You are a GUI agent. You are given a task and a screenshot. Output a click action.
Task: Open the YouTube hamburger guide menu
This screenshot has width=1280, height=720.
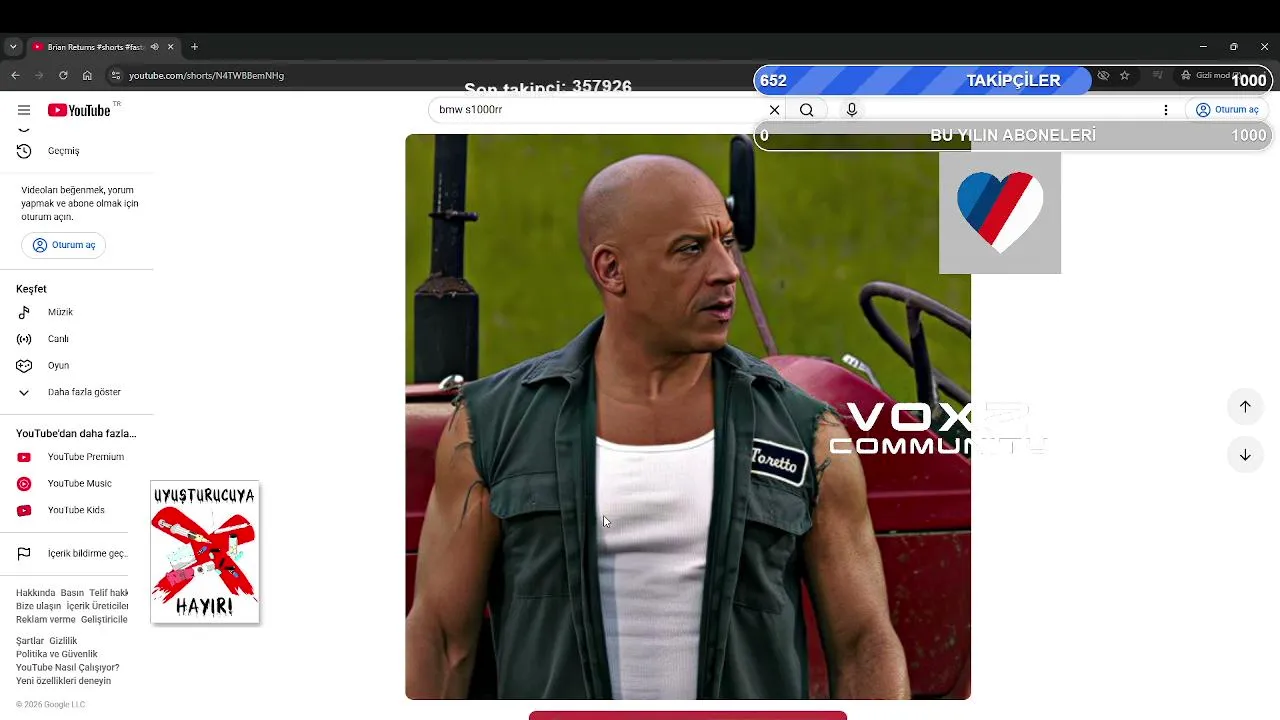tap(24, 110)
